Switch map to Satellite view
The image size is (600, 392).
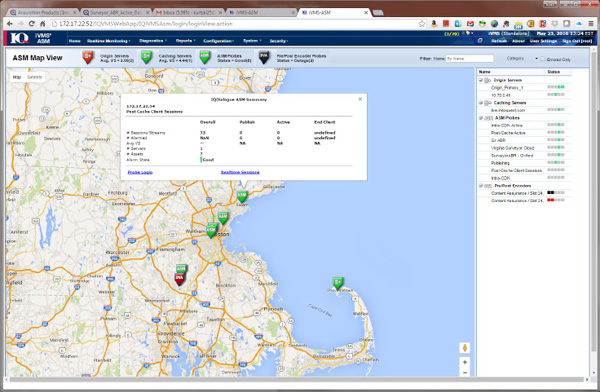pyautogui.click(x=34, y=77)
